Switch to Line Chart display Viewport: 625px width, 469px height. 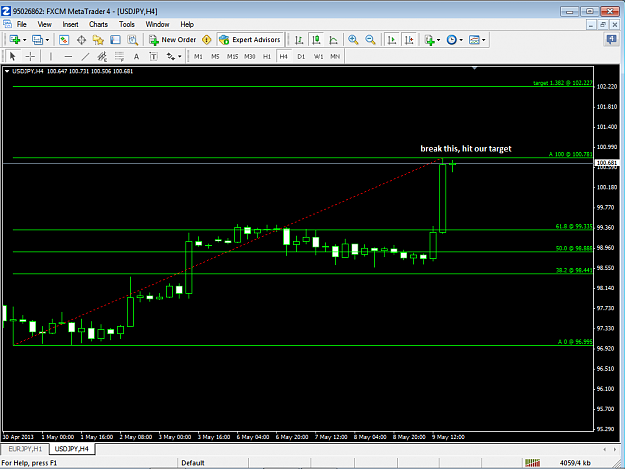[333, 40]
